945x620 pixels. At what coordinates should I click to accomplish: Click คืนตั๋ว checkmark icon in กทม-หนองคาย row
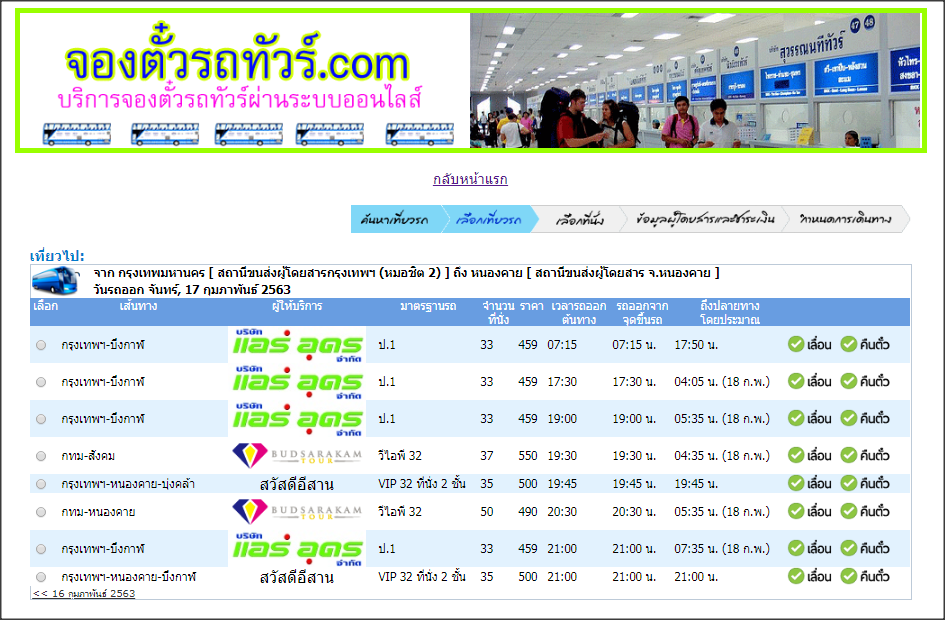tap(849, 511)
